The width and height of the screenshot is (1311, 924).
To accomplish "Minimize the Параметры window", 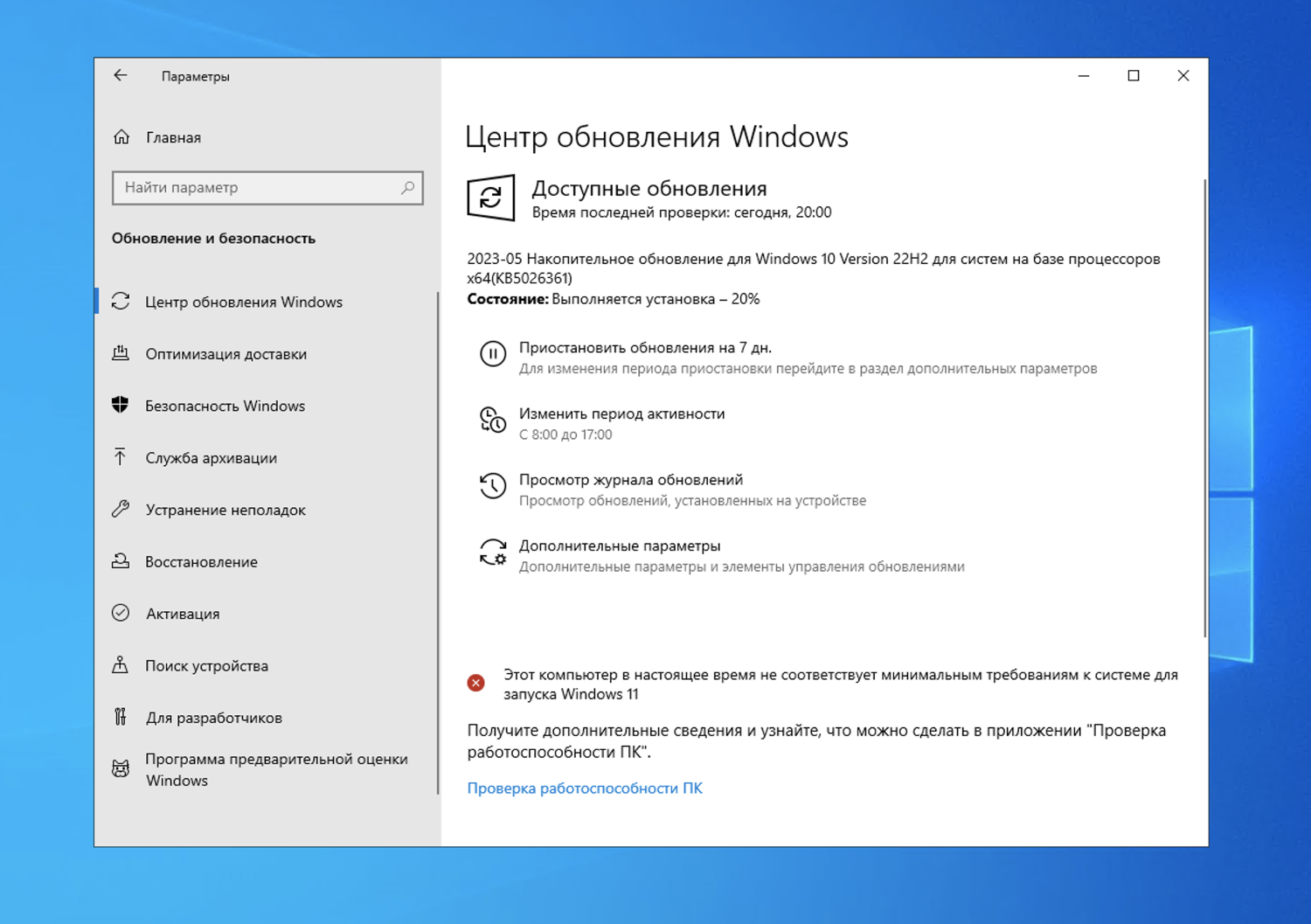I will (x=1084, y=76).
